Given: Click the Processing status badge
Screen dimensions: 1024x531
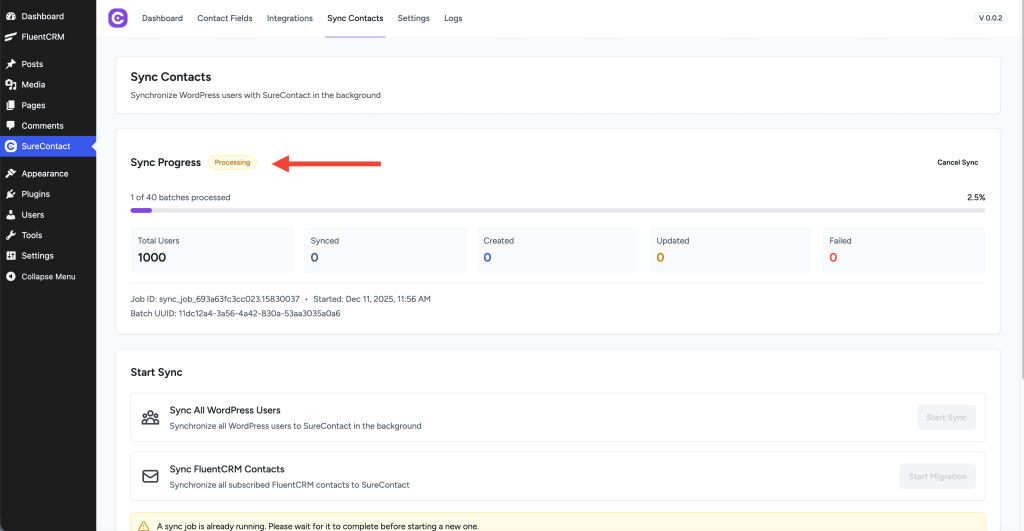Looking at the screenshot, I should tap(232, 162).
